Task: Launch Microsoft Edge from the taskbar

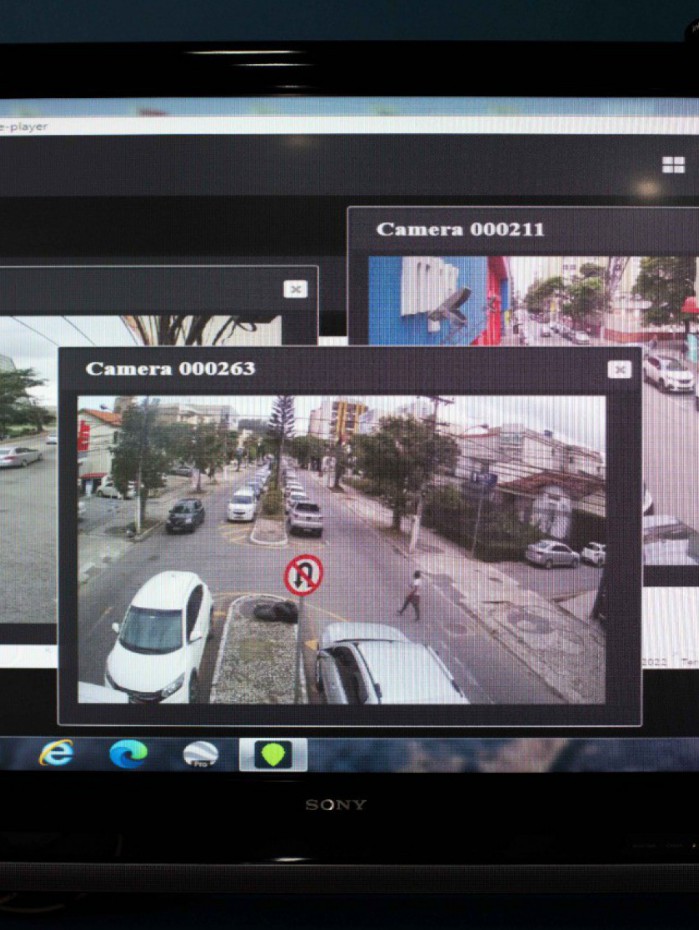Action: point(128,753)
